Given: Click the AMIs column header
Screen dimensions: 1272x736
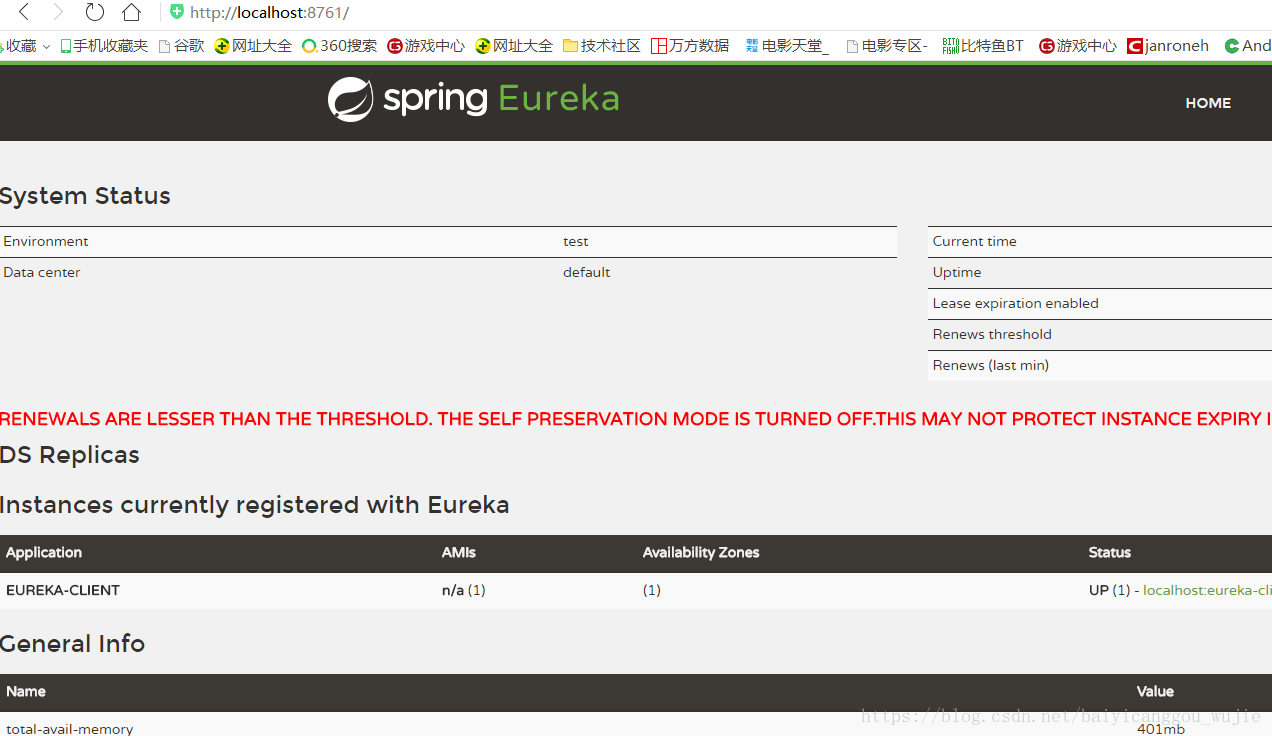Looking at the screenshot, I should point(459,552).
